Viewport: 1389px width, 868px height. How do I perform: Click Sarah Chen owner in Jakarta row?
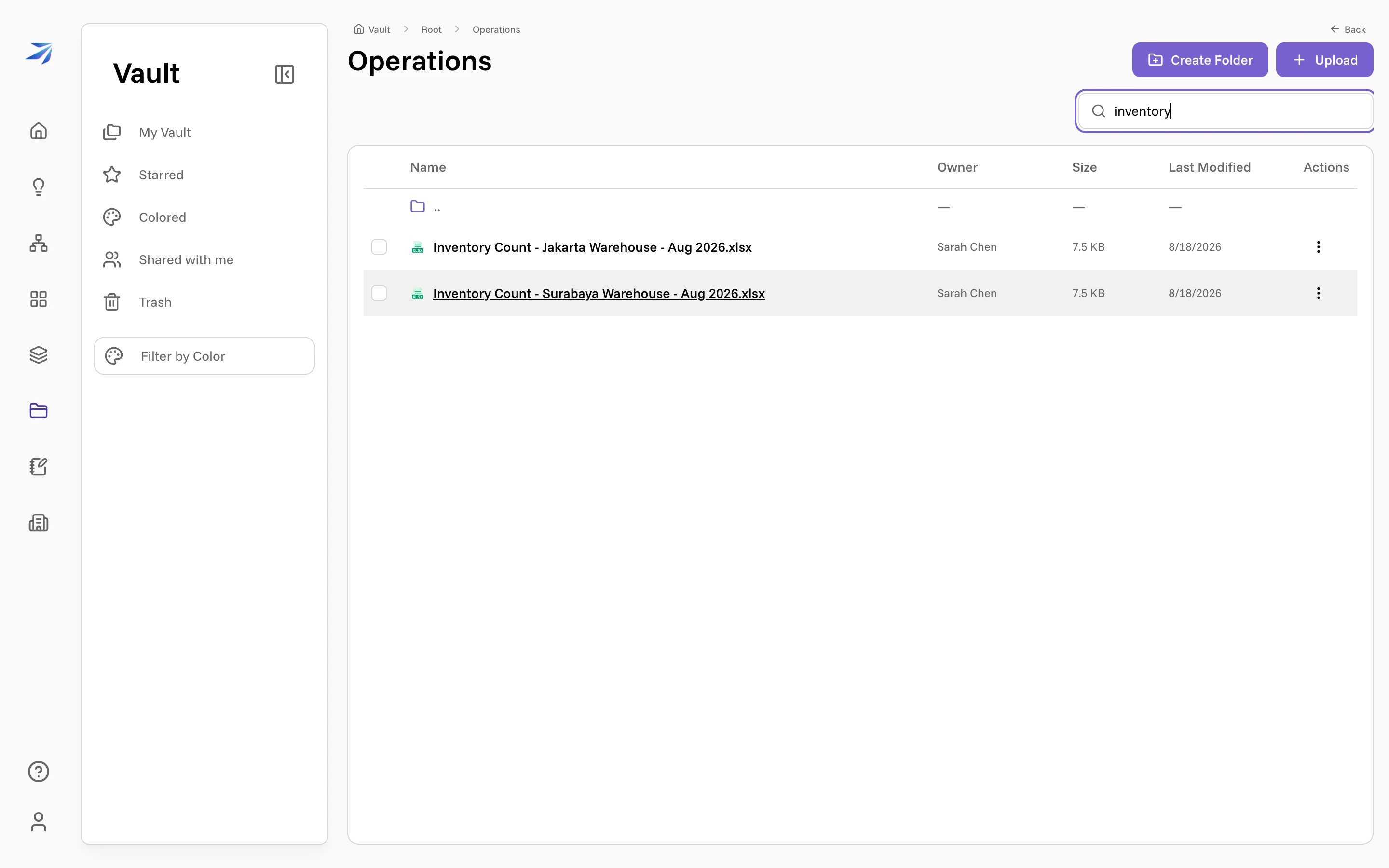(x=967, y=247)
